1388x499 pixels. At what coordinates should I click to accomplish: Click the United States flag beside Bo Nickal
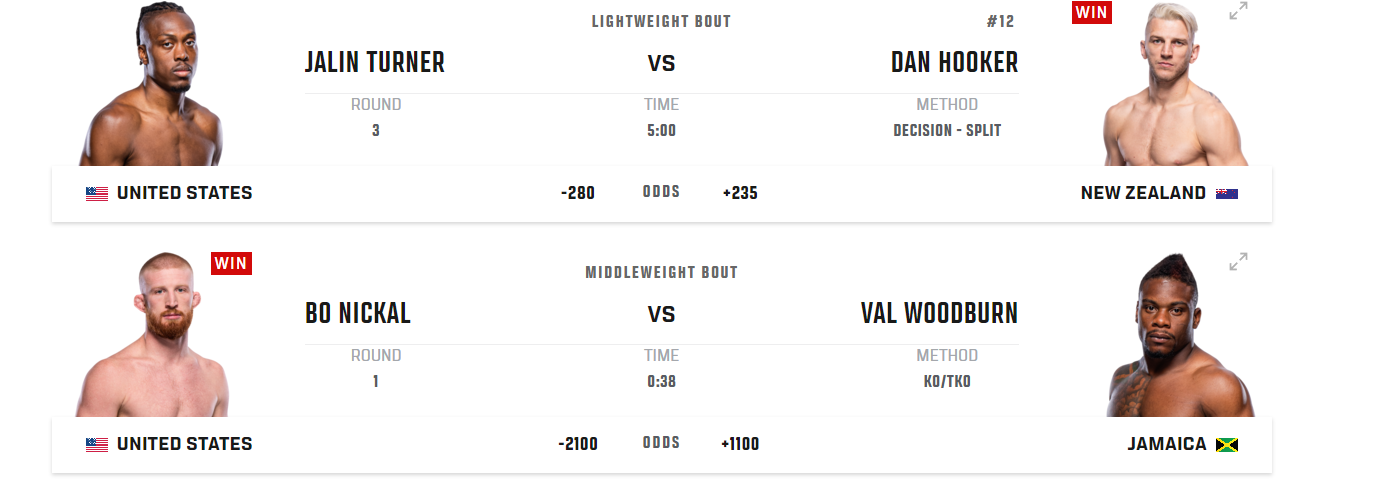tap(97, 445)
